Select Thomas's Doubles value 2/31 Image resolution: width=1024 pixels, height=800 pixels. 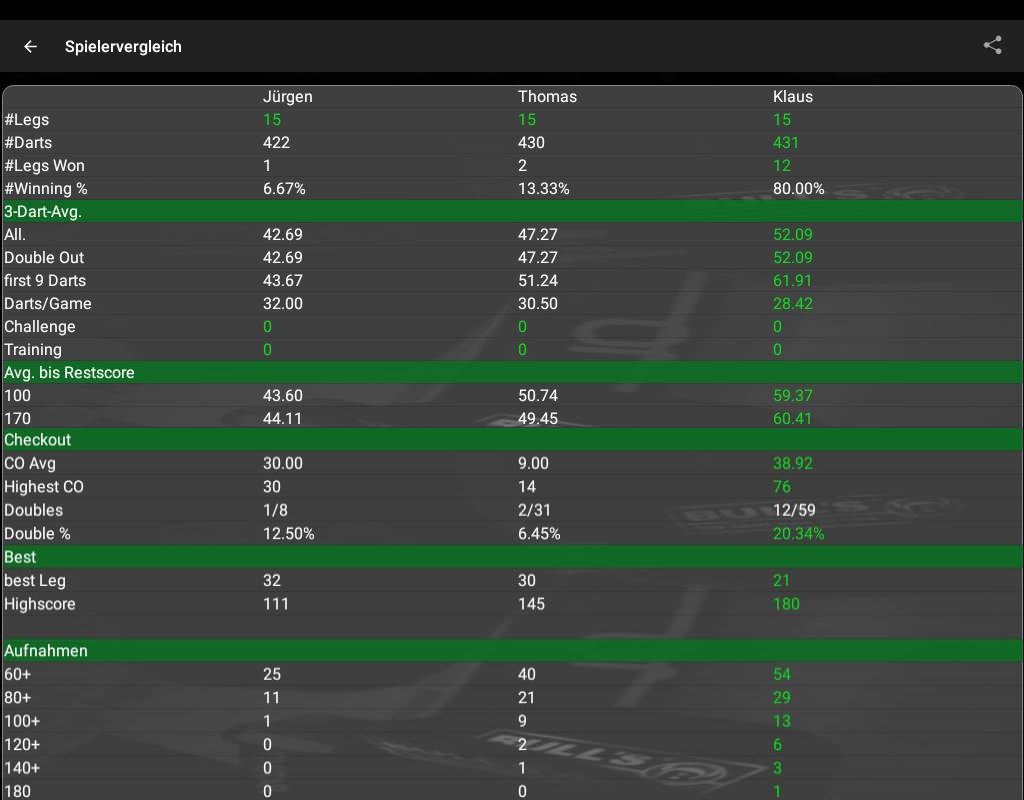534,510
